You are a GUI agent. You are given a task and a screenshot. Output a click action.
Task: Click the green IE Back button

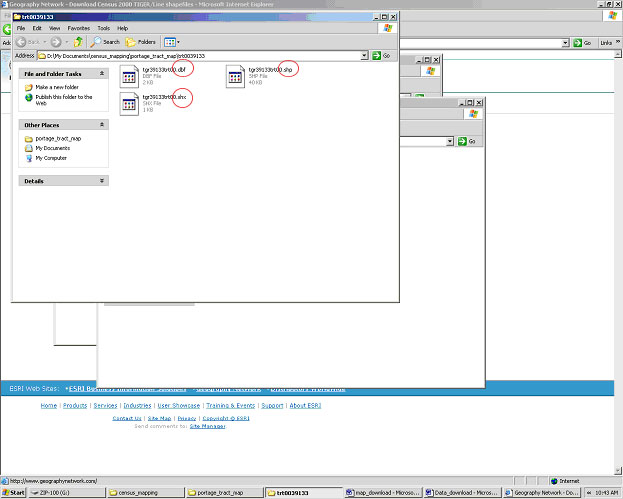pos(7,29)
